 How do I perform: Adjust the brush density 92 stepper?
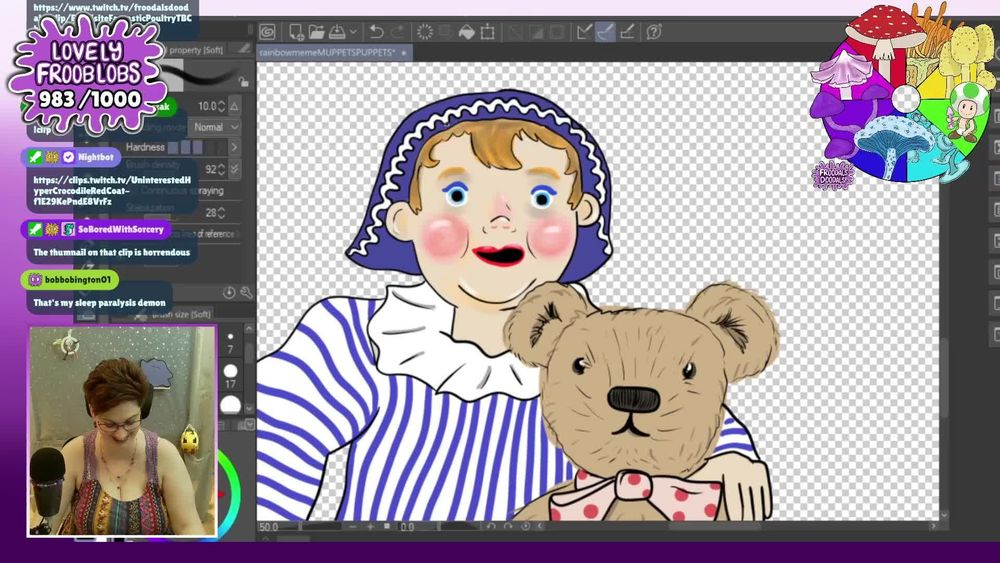221,169
